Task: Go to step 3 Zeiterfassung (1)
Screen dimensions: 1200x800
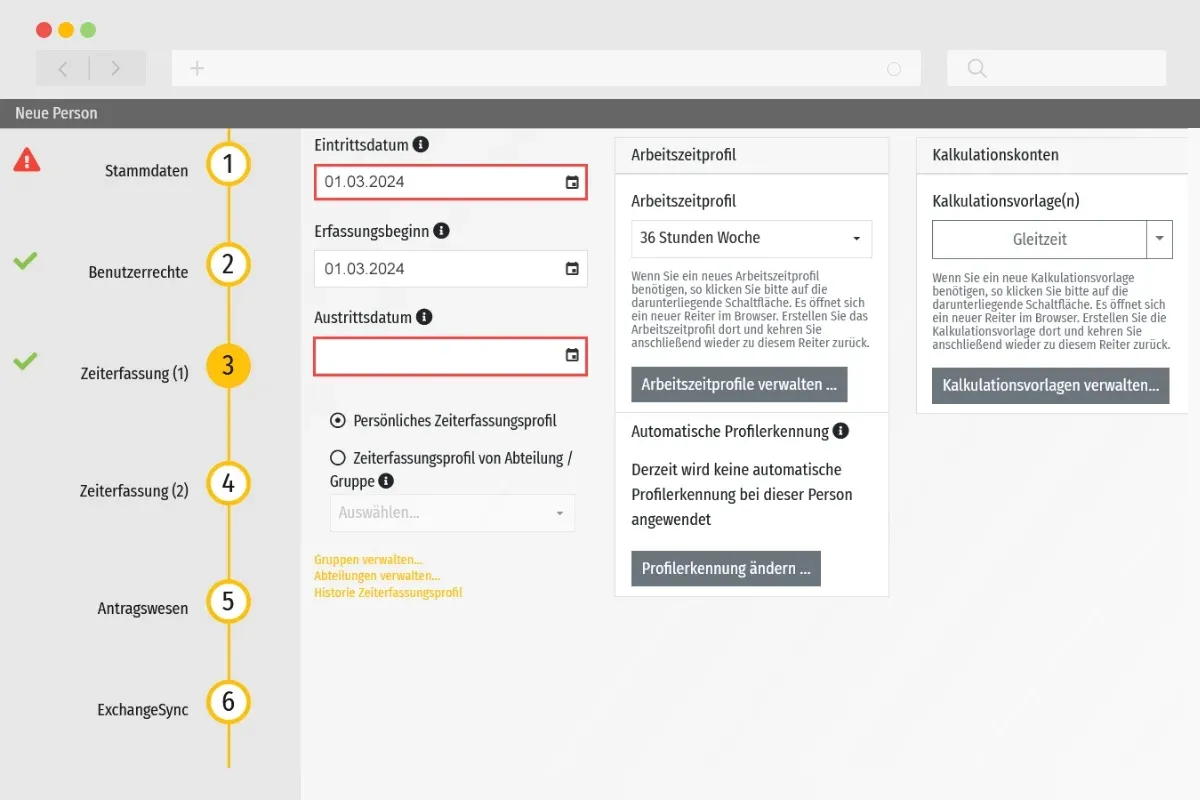Action: (228, 365)
